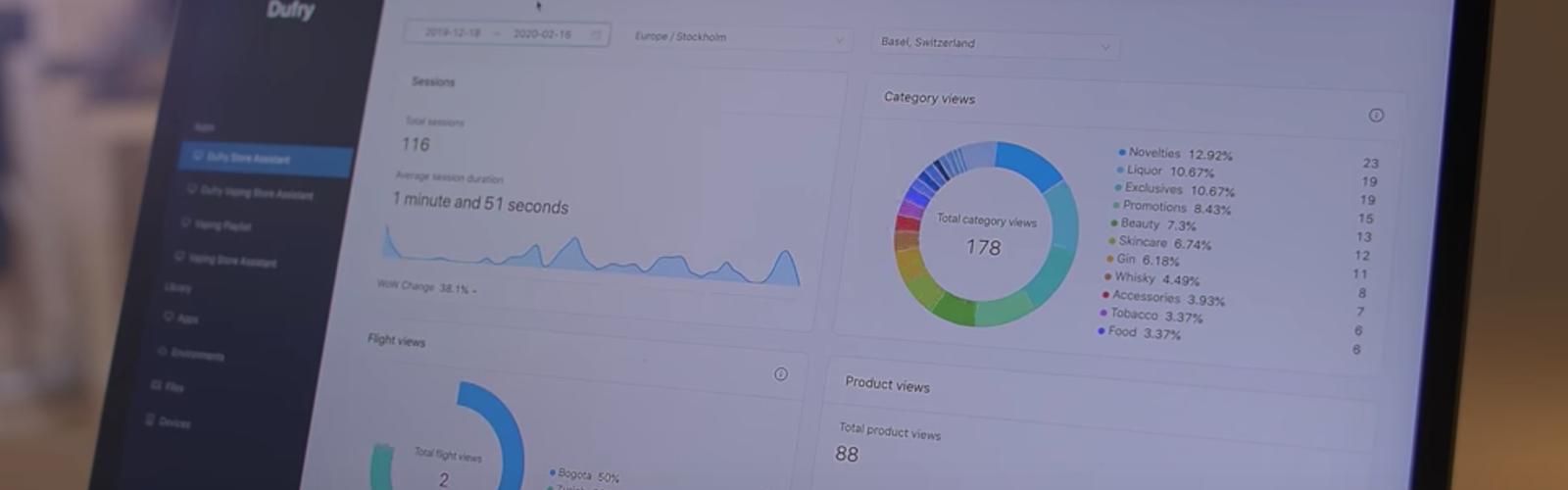Click the Beauty 7.3% legend entry

1152,224
